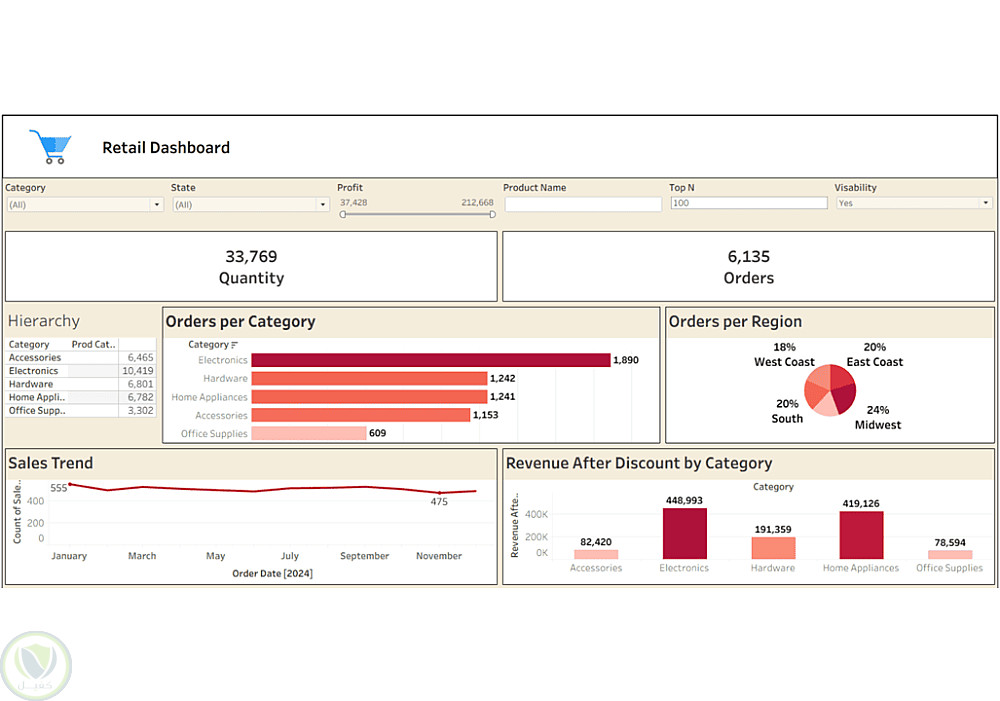Click the 555 point on Sales Trend line

[x=70, y=485]
